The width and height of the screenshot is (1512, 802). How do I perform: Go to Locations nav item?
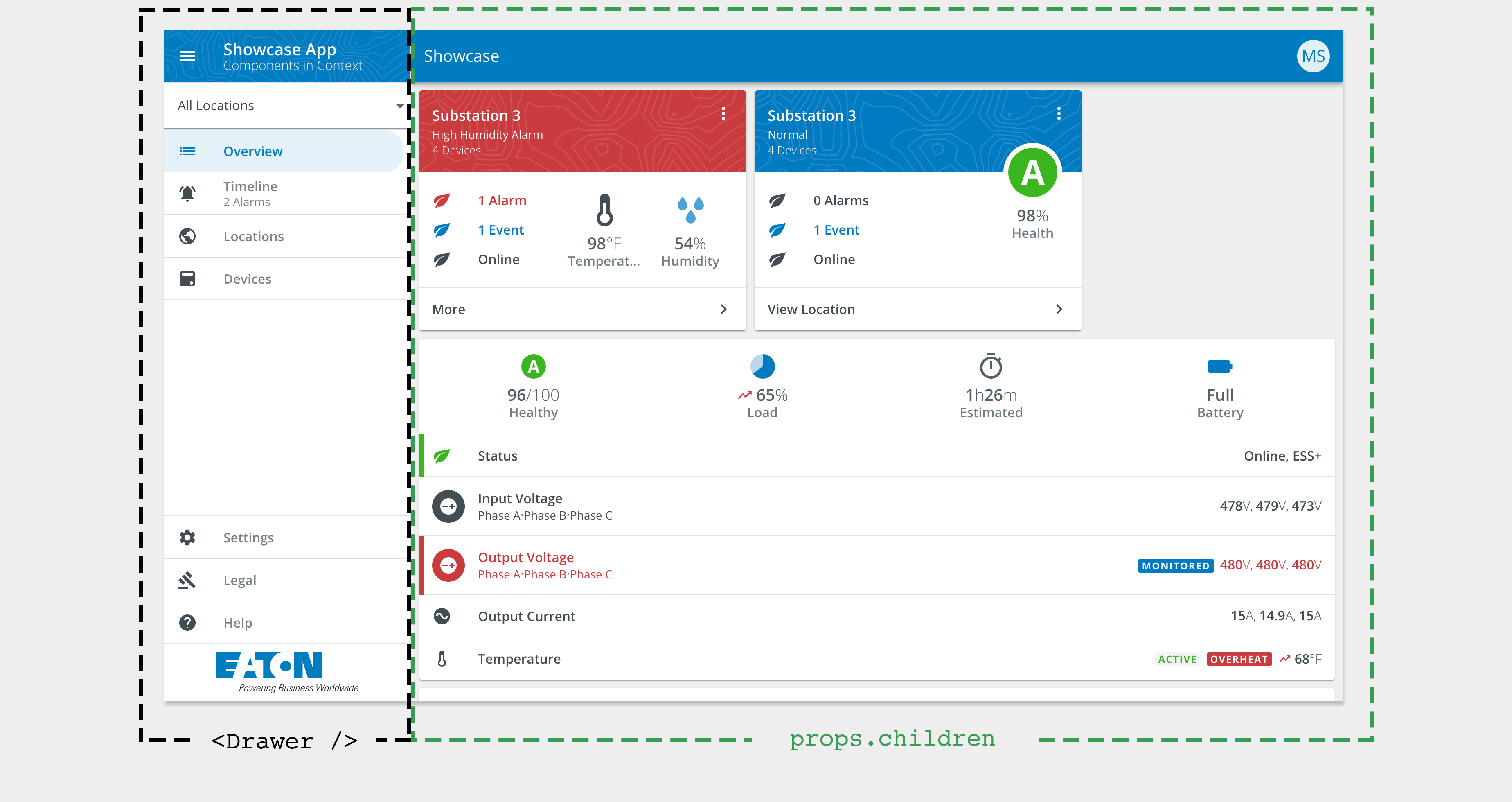287,237
